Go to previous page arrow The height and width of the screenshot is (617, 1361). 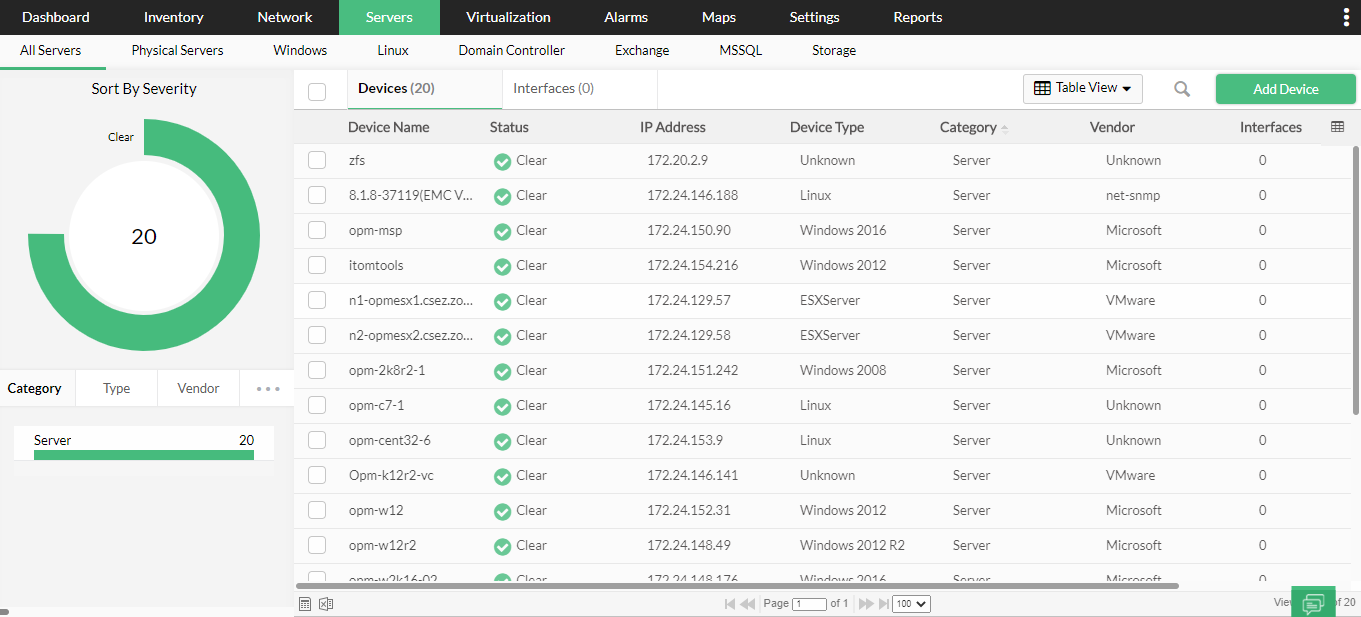pos(747,604)
